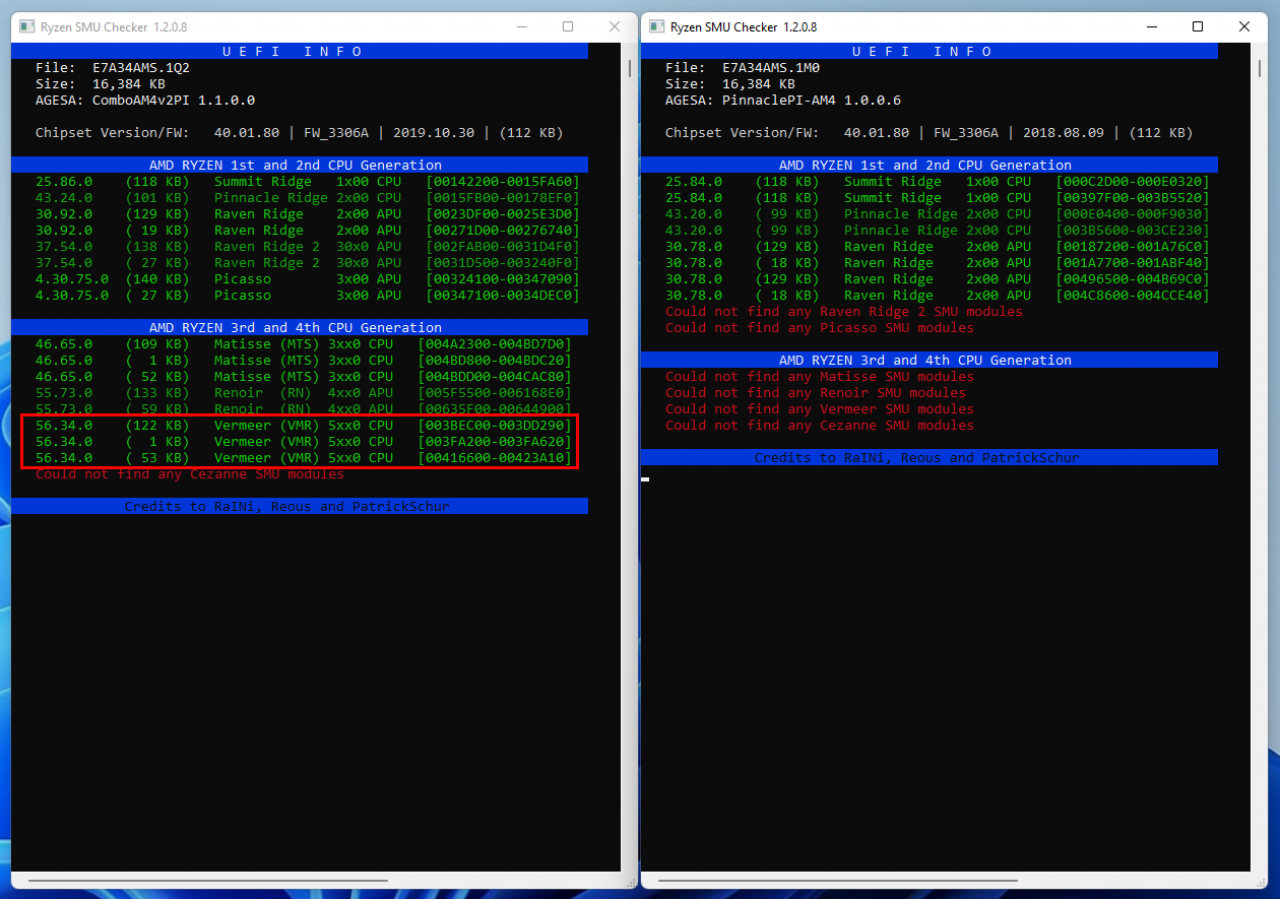Click Matisse address [004BD800-004BDC20]
This screenshot has width=1280, height=899.
[x=495, y=360]
